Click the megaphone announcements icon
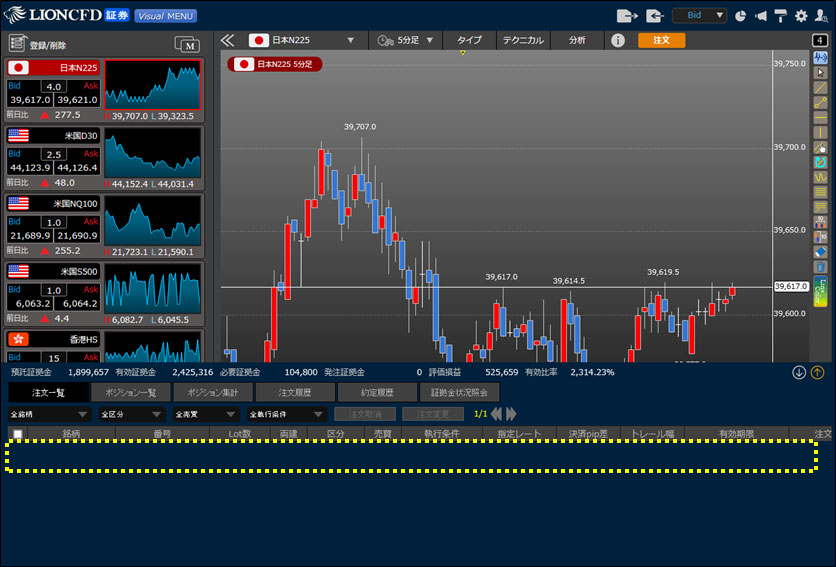Viewport: 836px width, 567px height. (x=760, y=16)
